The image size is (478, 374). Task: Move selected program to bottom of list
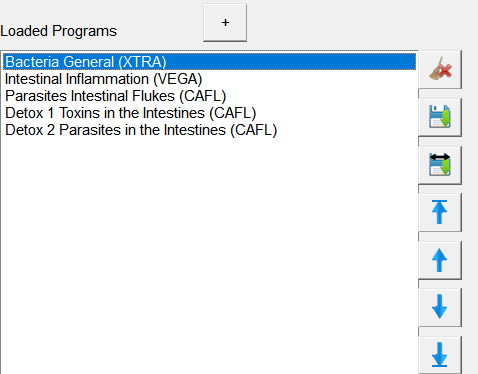(x=440, y=355)
